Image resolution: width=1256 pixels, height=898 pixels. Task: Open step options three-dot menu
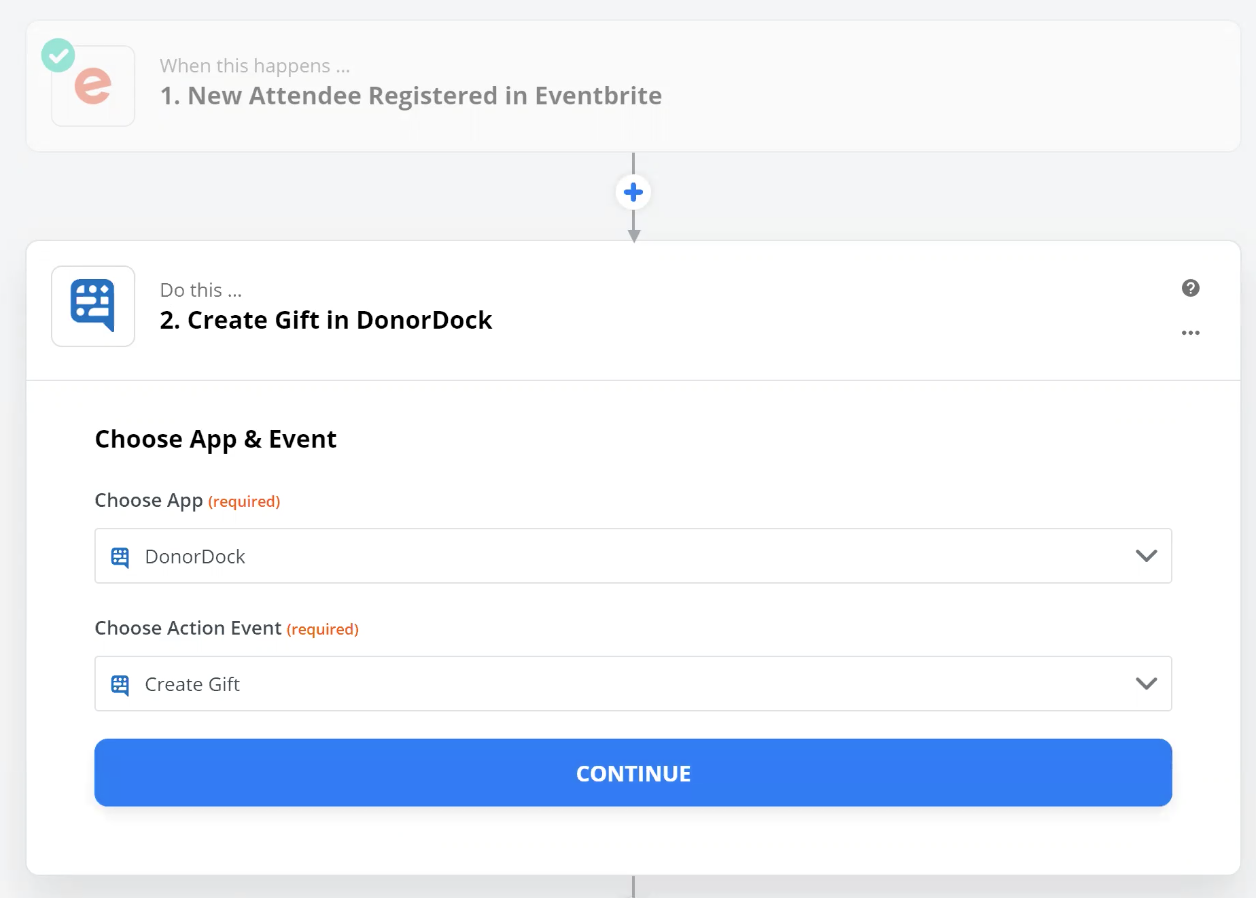click(x=1190, y=333)
